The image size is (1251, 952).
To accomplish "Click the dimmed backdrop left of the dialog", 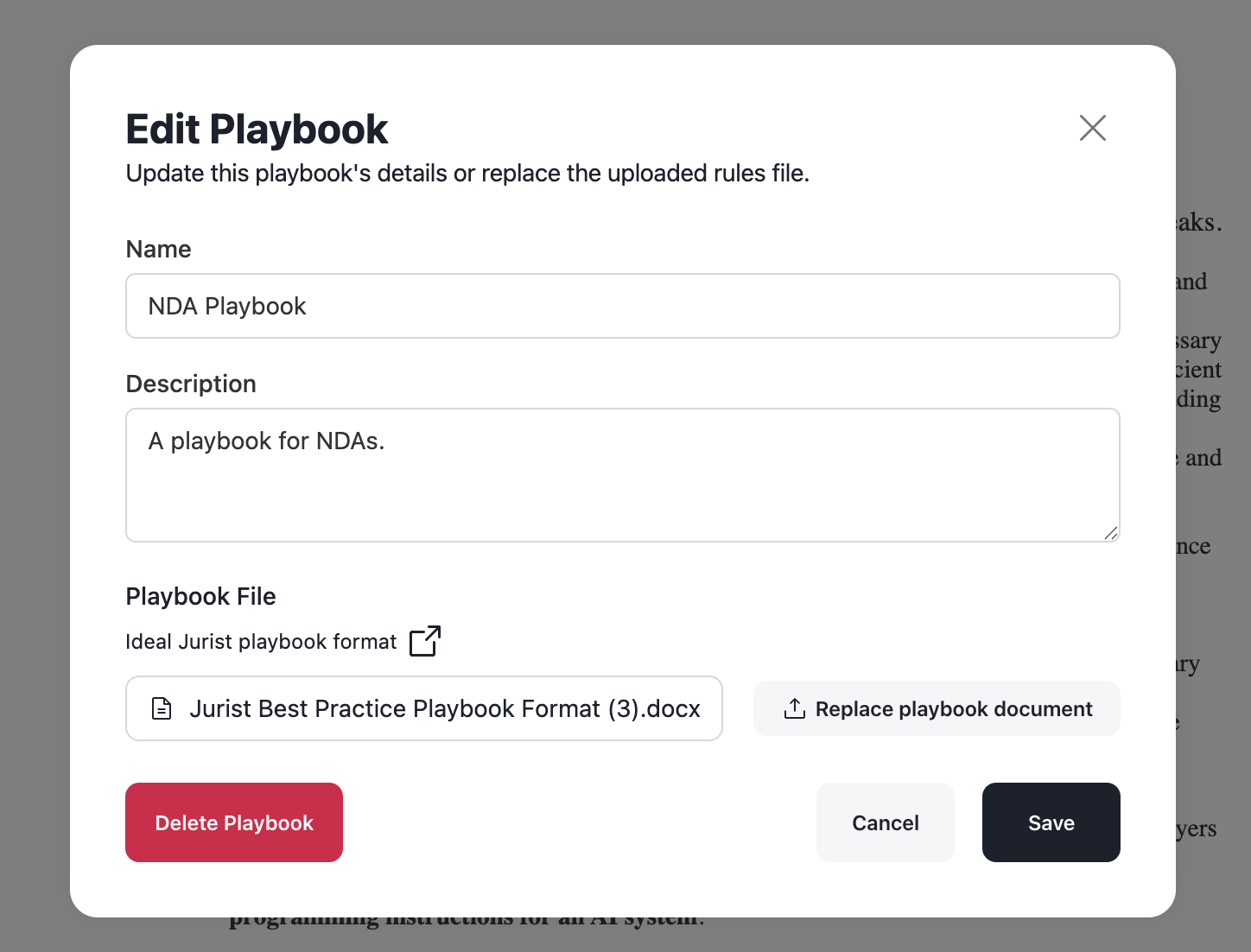I will point(35,475).
